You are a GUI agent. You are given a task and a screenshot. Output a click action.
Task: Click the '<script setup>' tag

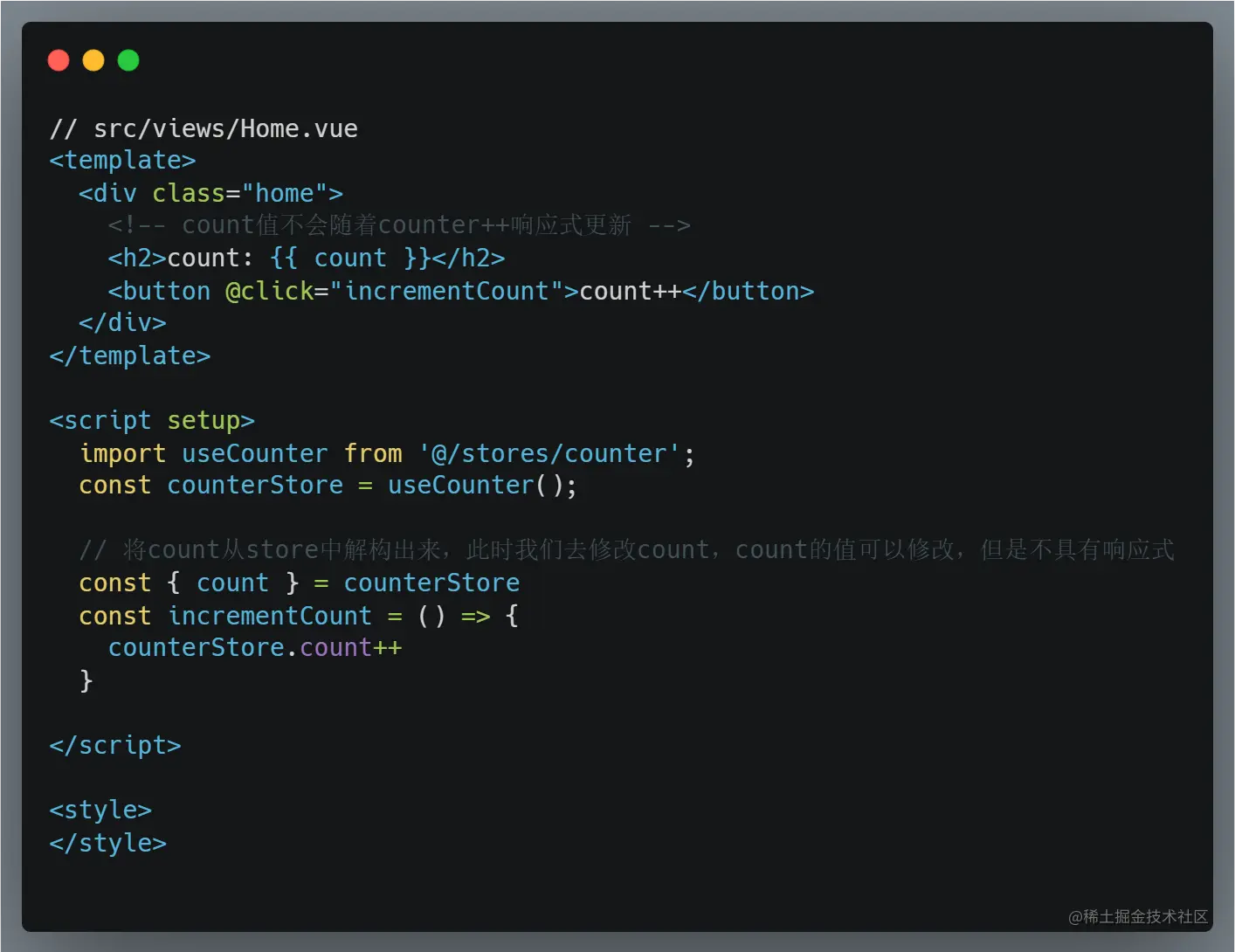[x=152, y=421]
